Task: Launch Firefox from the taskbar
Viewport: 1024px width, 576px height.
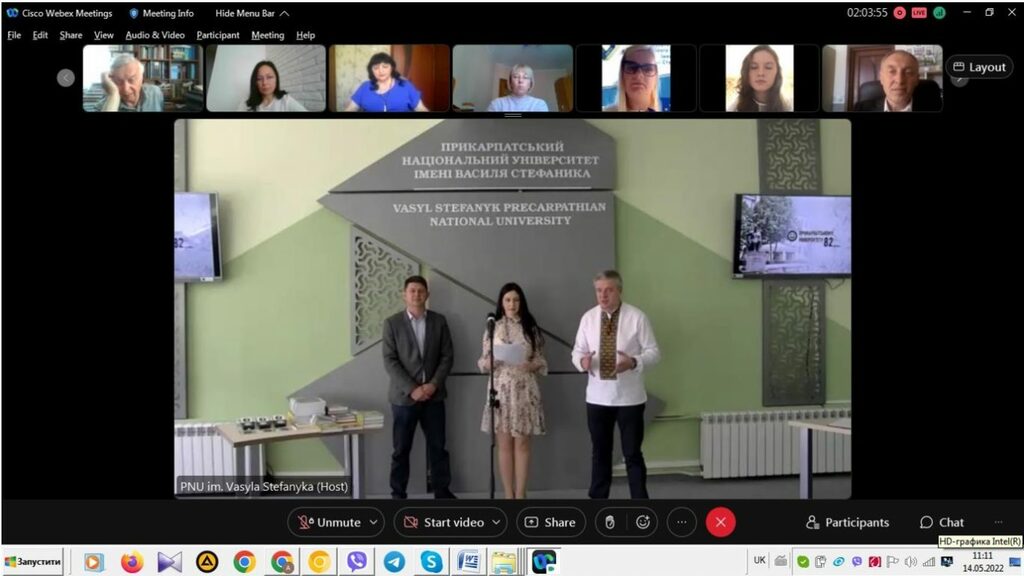Action: tap(132, 562)
